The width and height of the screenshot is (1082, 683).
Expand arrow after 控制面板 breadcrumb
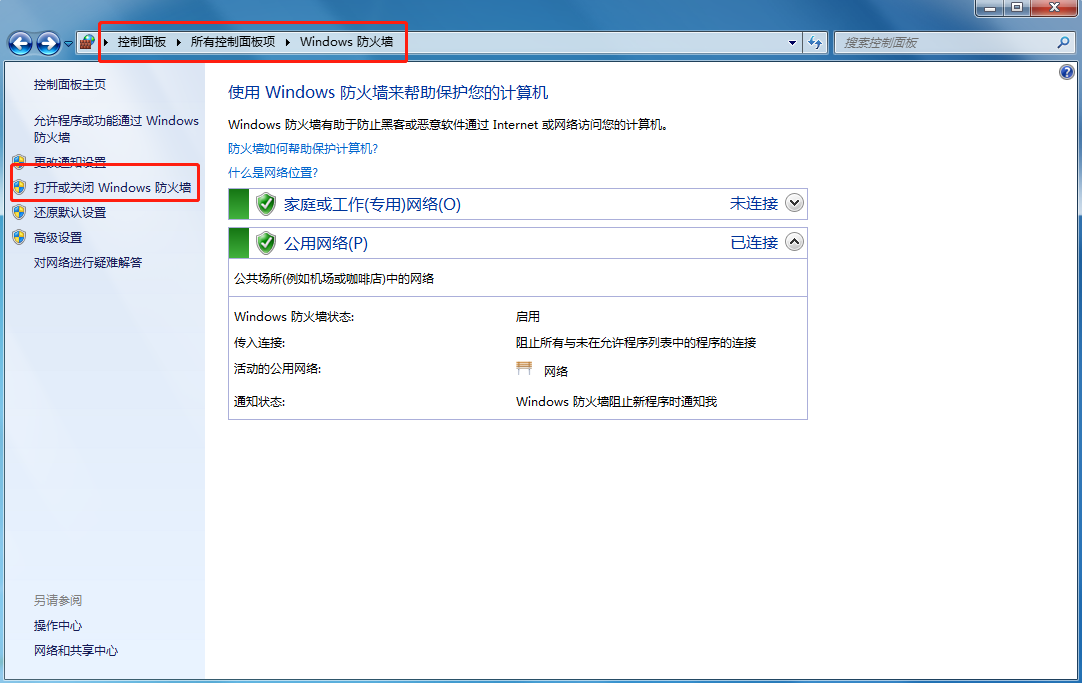178,43
